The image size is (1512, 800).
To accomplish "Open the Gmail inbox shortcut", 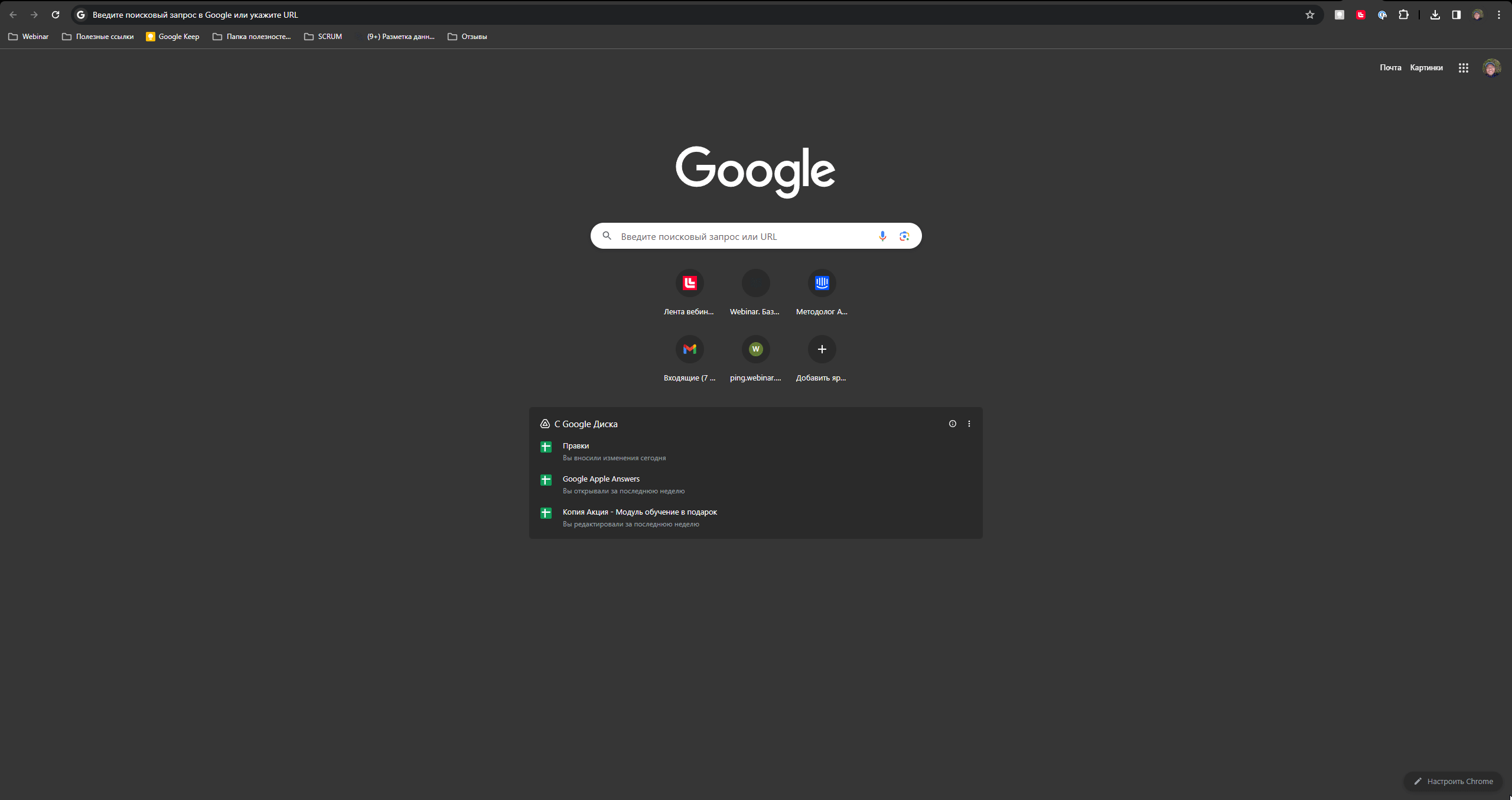I will (x=689, y=349).
